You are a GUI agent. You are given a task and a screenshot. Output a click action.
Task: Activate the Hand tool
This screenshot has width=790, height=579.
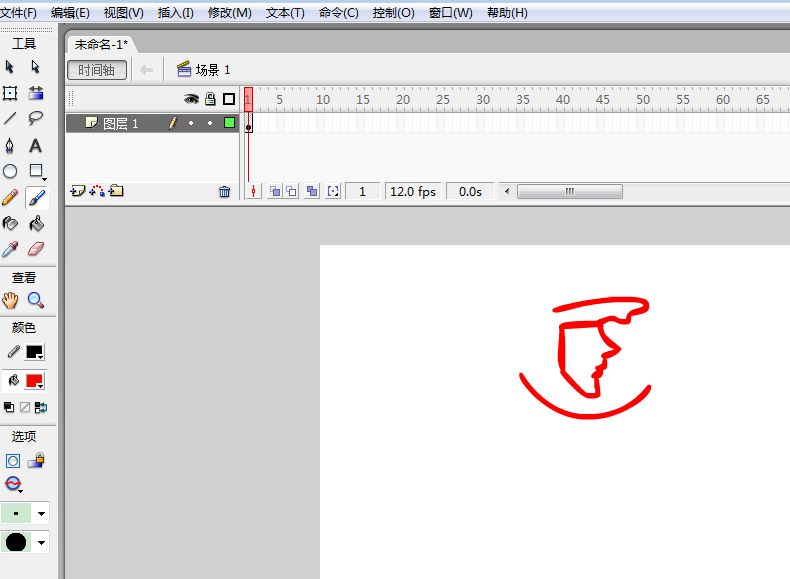(10, 300)
